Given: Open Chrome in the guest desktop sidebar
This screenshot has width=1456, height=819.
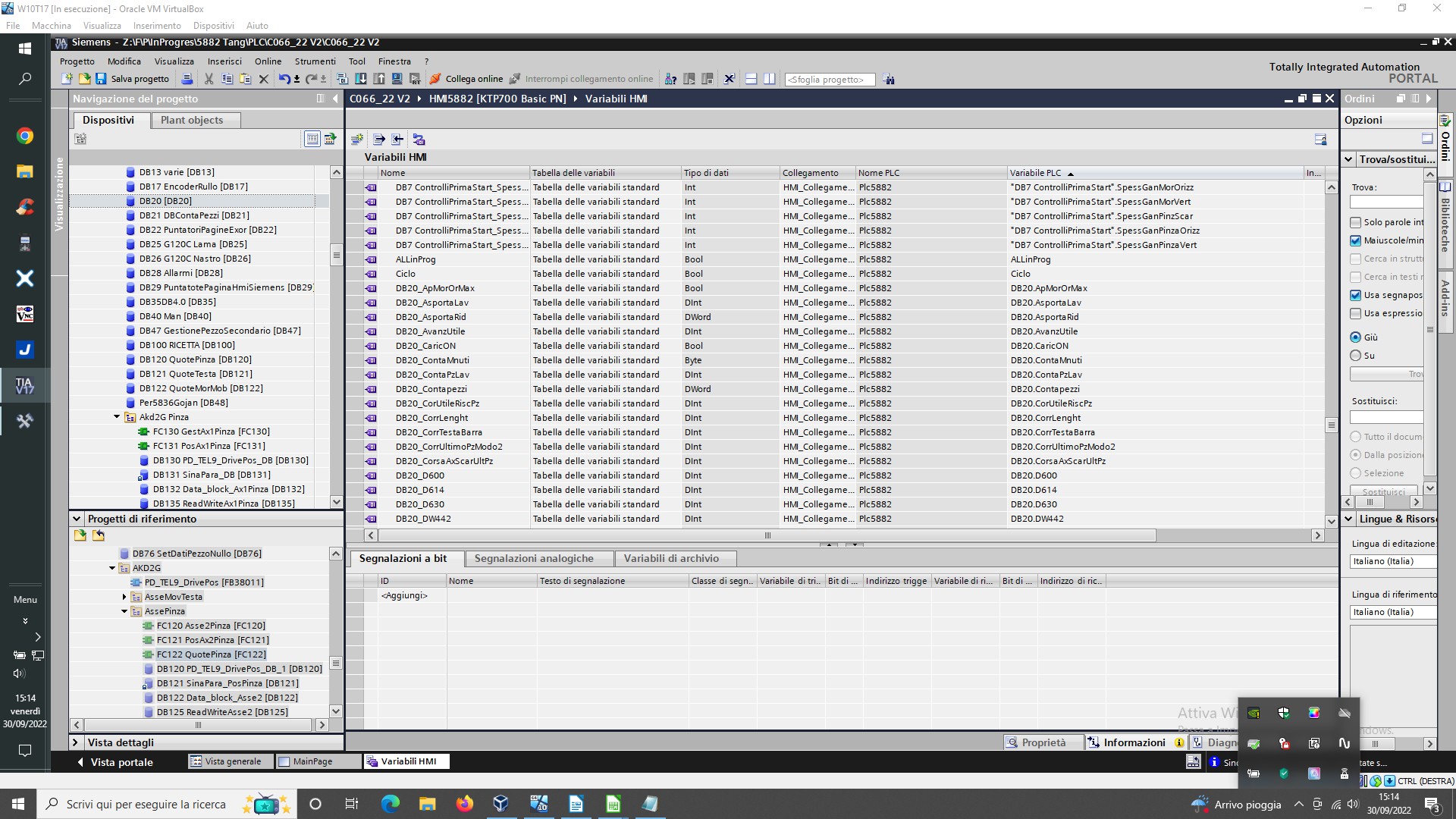Looking at the screenshot, I should 25,136.
